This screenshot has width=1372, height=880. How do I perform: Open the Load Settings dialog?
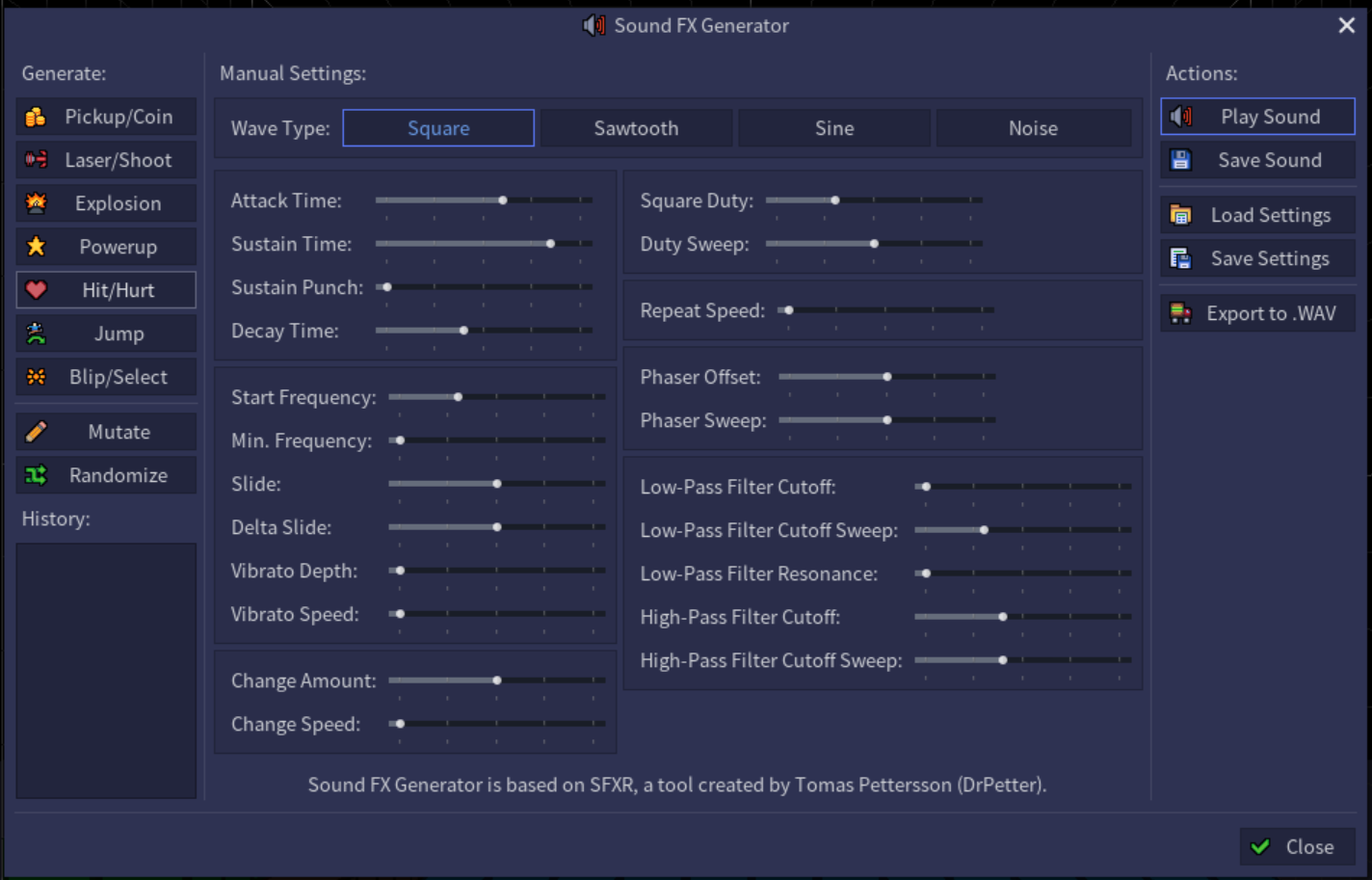1257,215
